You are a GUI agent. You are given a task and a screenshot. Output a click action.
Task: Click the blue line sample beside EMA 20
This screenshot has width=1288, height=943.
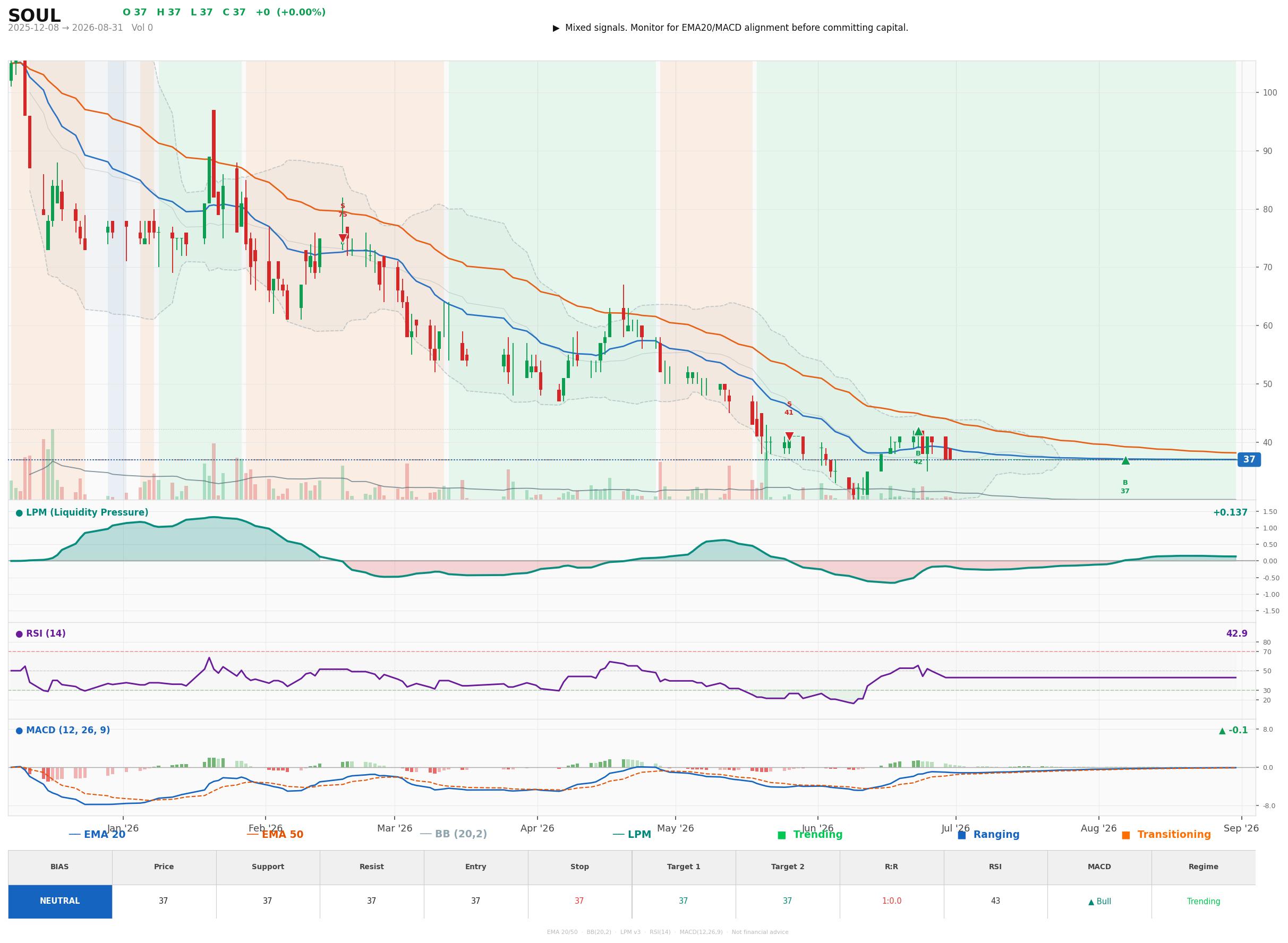75,835
